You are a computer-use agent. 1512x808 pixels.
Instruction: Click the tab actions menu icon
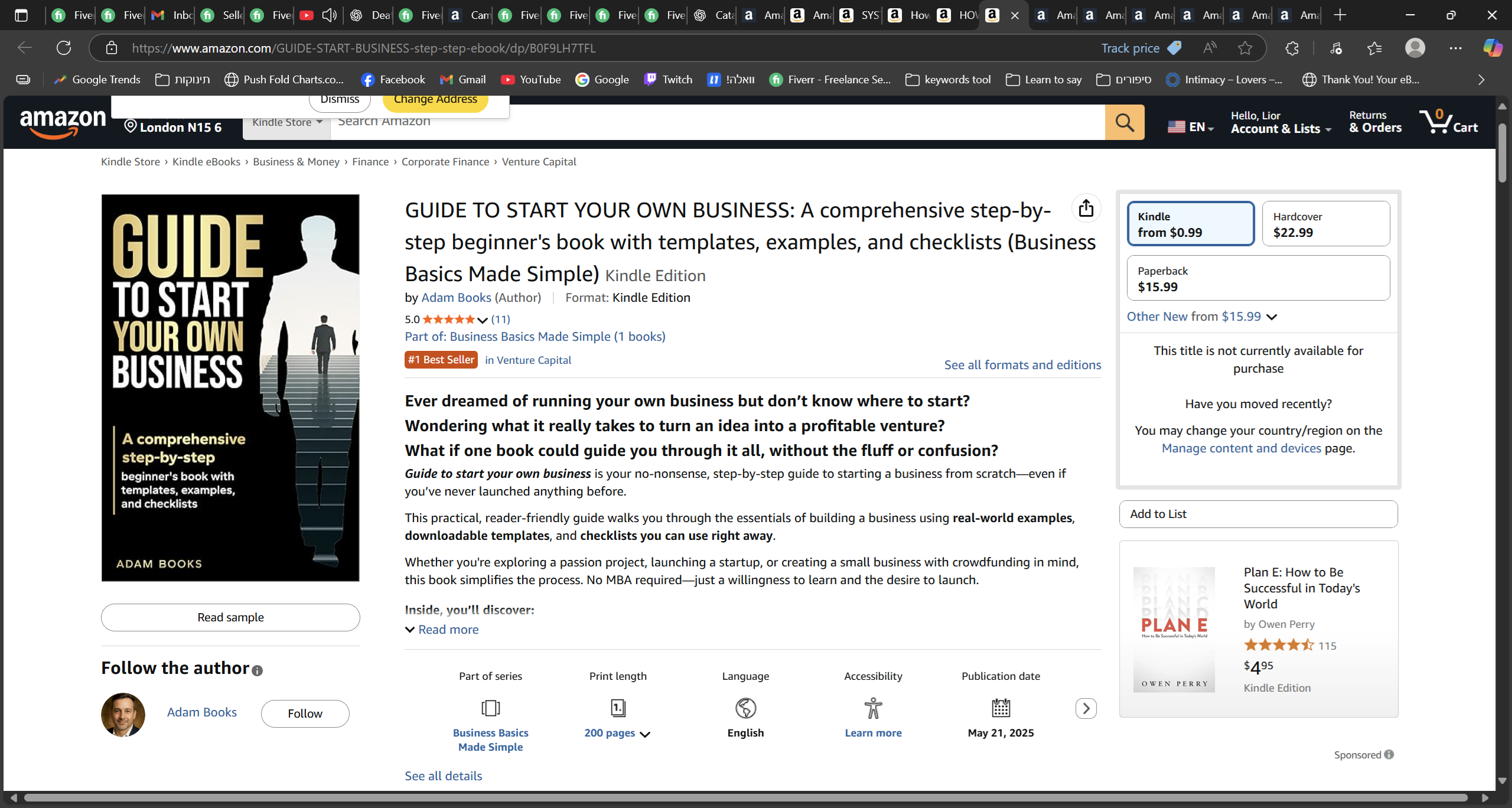(x=21, y=15)
